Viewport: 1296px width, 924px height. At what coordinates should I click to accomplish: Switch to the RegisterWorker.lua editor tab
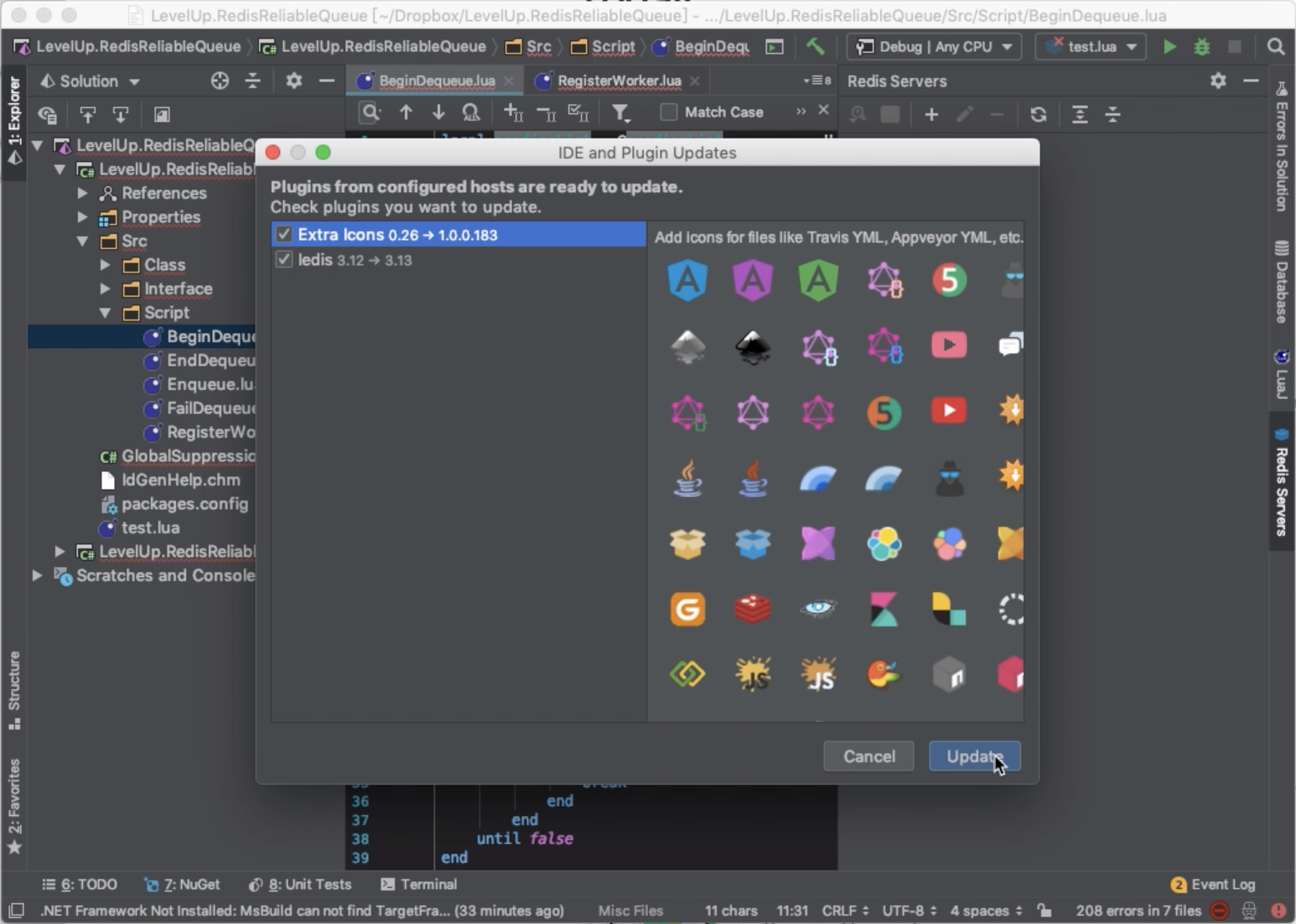tap(619, 80)
